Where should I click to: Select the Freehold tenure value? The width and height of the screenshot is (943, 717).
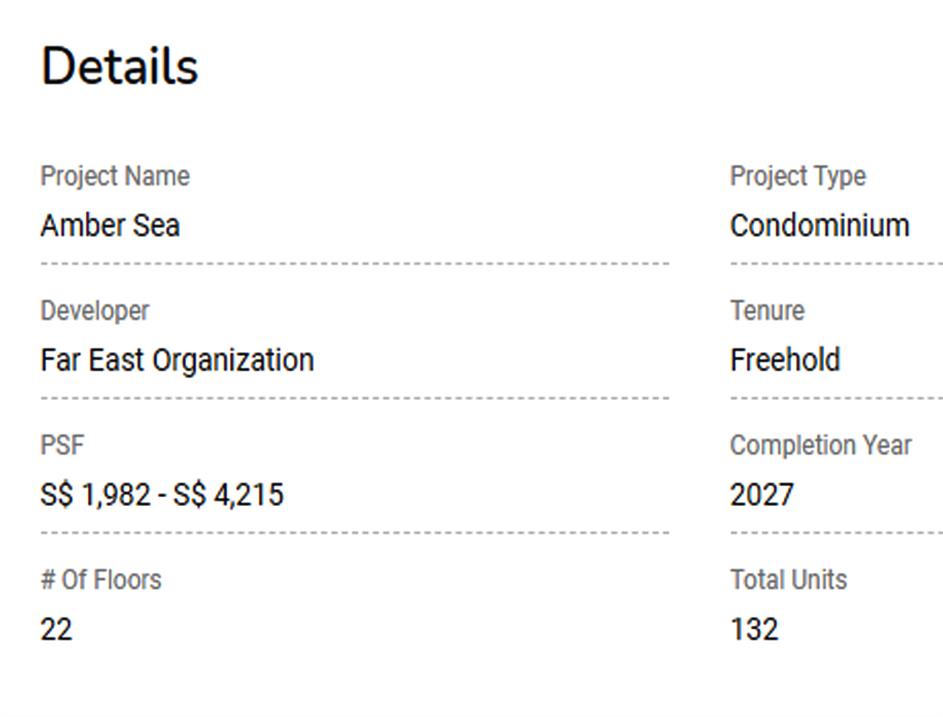785,360
